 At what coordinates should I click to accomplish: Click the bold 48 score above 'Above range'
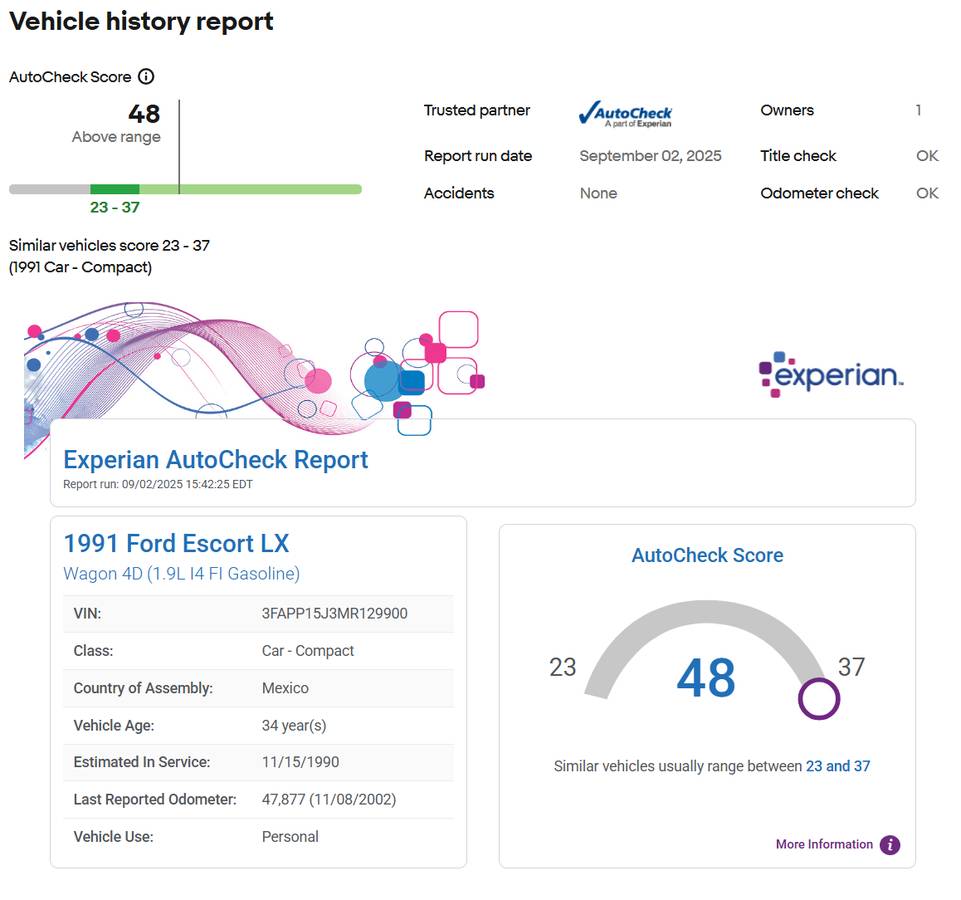click(144, 114)
